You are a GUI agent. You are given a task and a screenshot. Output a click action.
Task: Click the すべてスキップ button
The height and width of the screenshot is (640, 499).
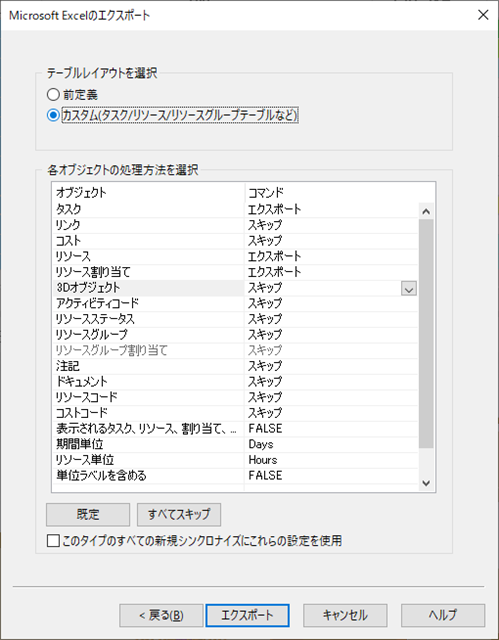[179, 514]
